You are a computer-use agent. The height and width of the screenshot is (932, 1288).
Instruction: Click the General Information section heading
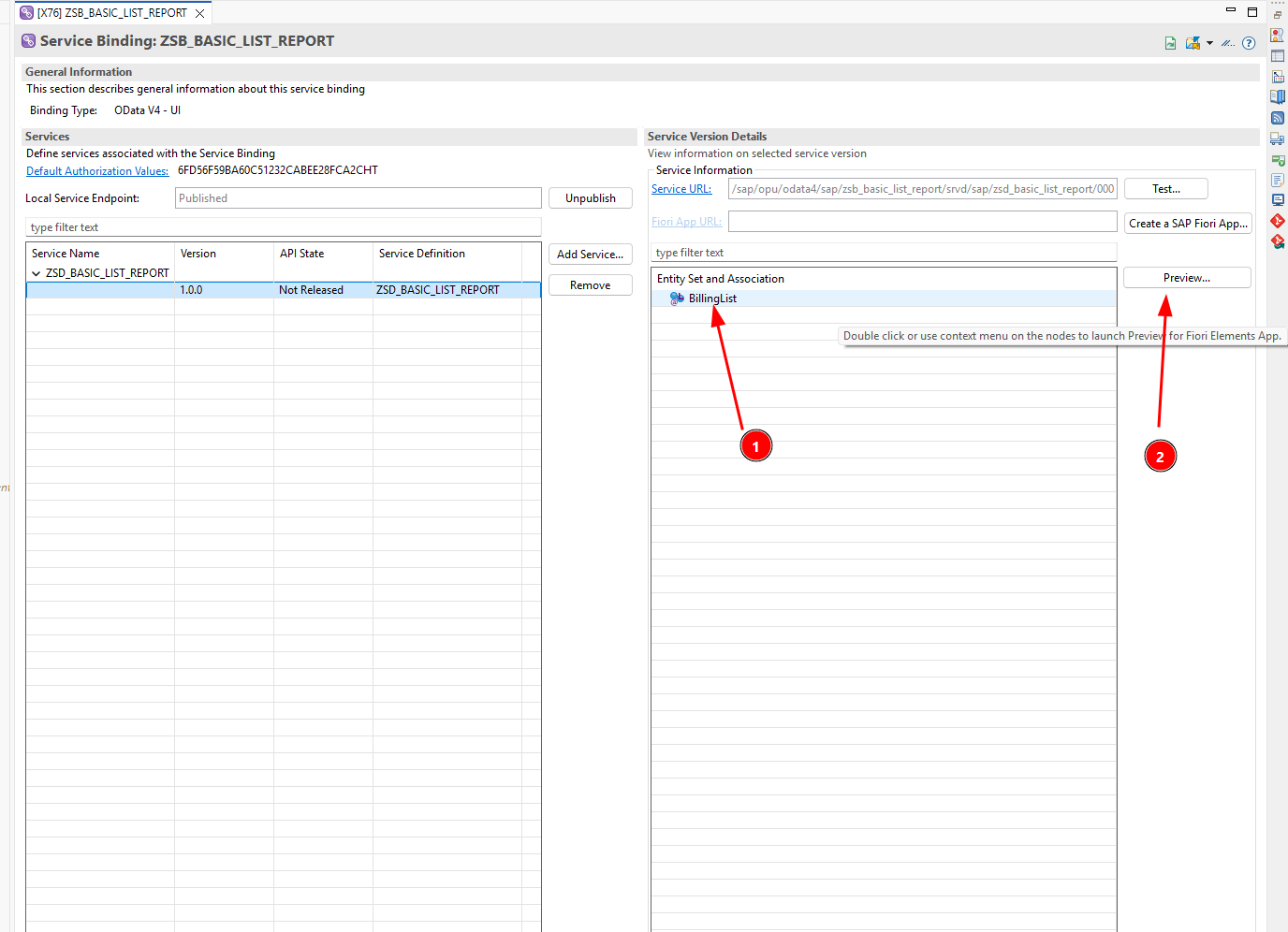(x=79, y=72)
